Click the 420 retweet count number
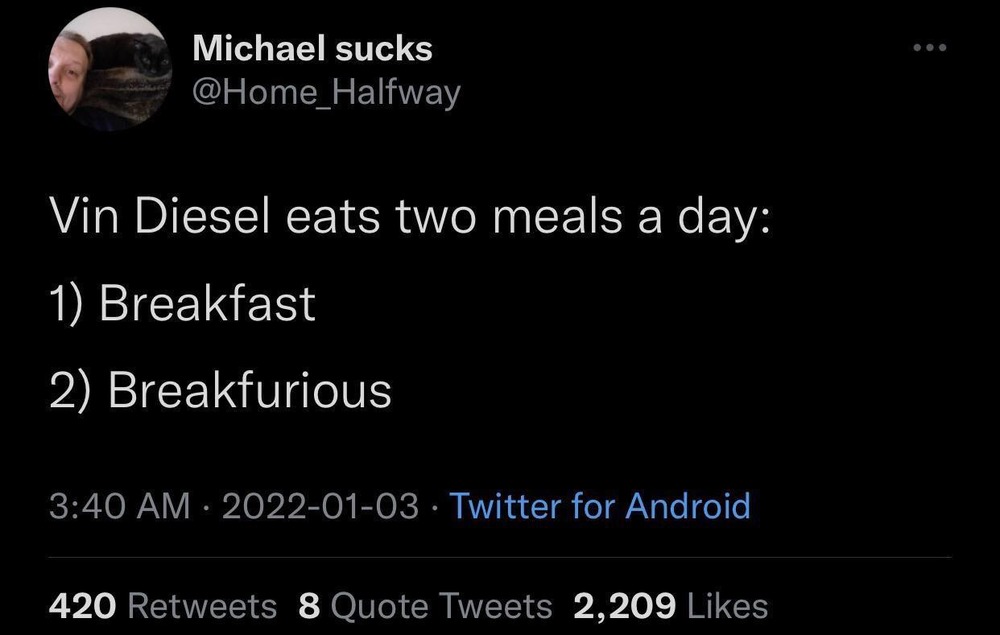This screenshot has width=1000, height=635. tap(83, 606)
